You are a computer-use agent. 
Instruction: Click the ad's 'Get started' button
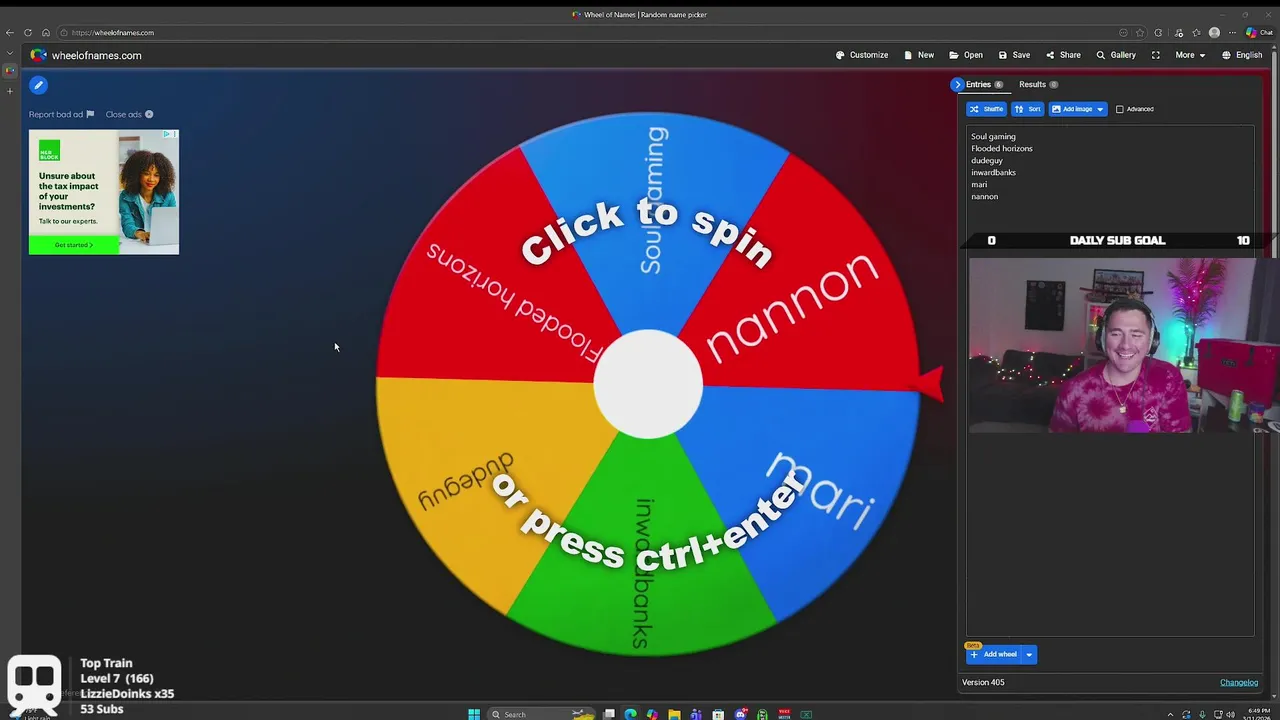[73, 245]
